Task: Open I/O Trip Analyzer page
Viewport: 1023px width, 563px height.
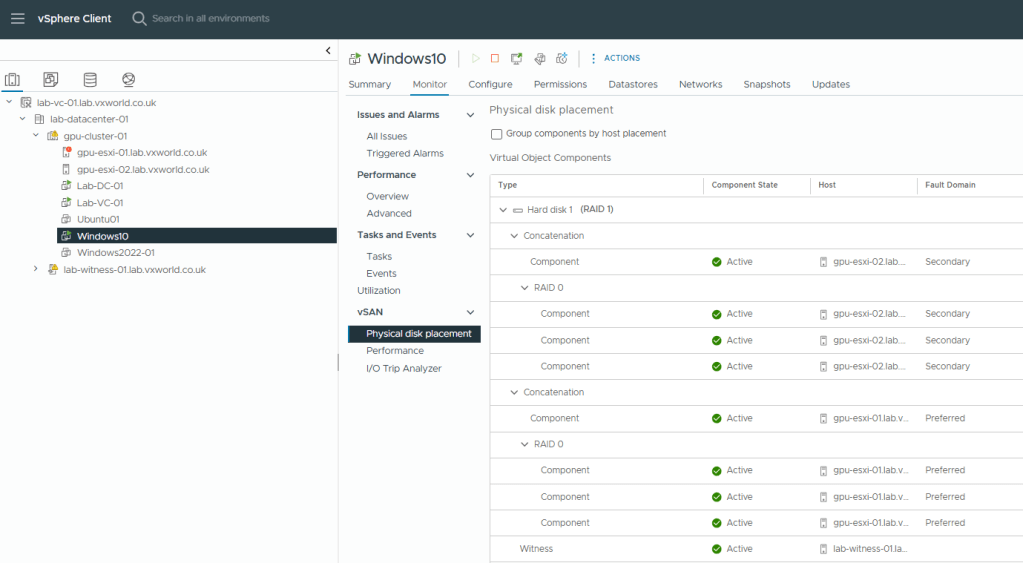Action: pyautogui.click(x=403, y=369)
